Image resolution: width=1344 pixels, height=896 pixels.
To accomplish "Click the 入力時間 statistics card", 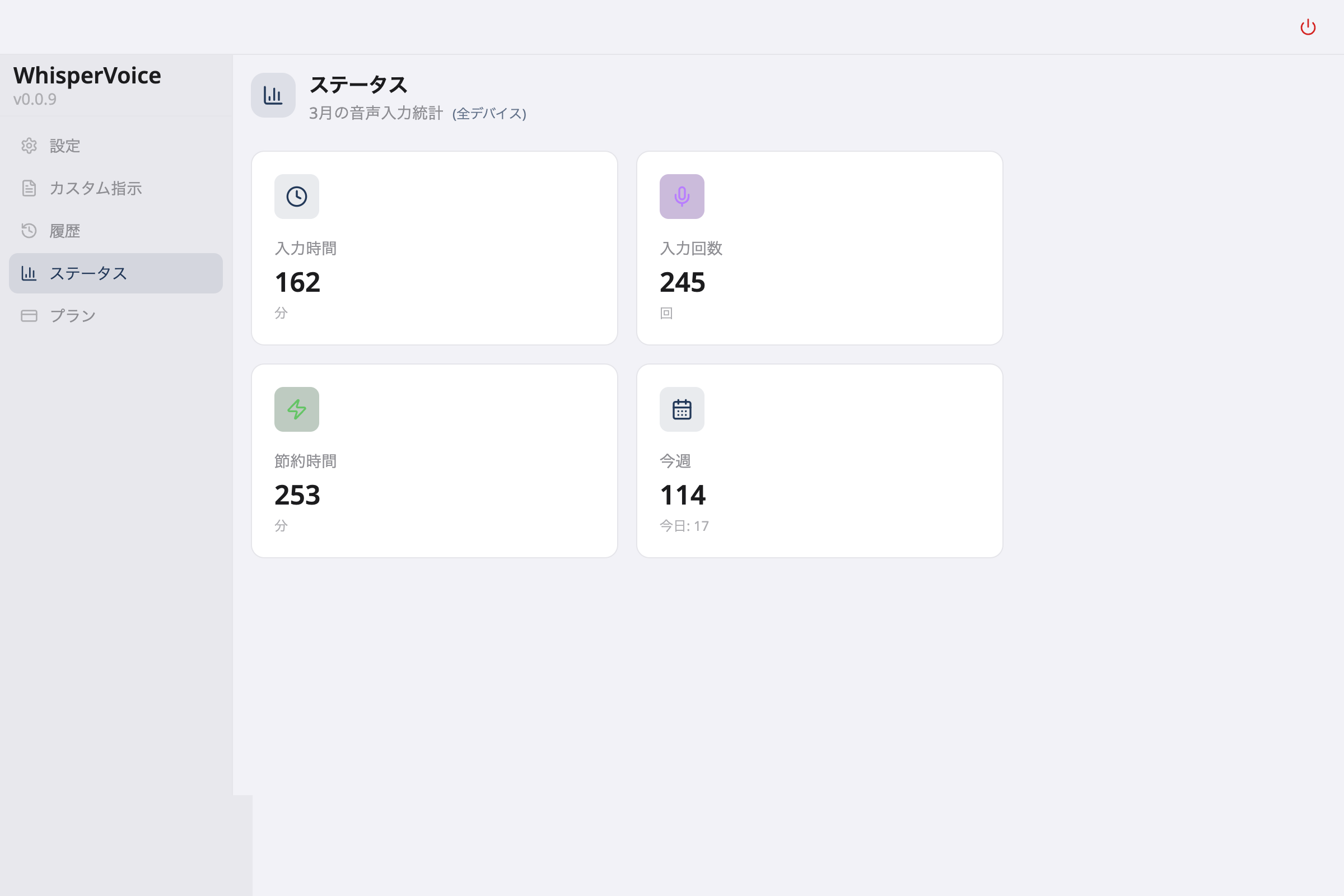I will pyautogui.click(x=435, y=247).
